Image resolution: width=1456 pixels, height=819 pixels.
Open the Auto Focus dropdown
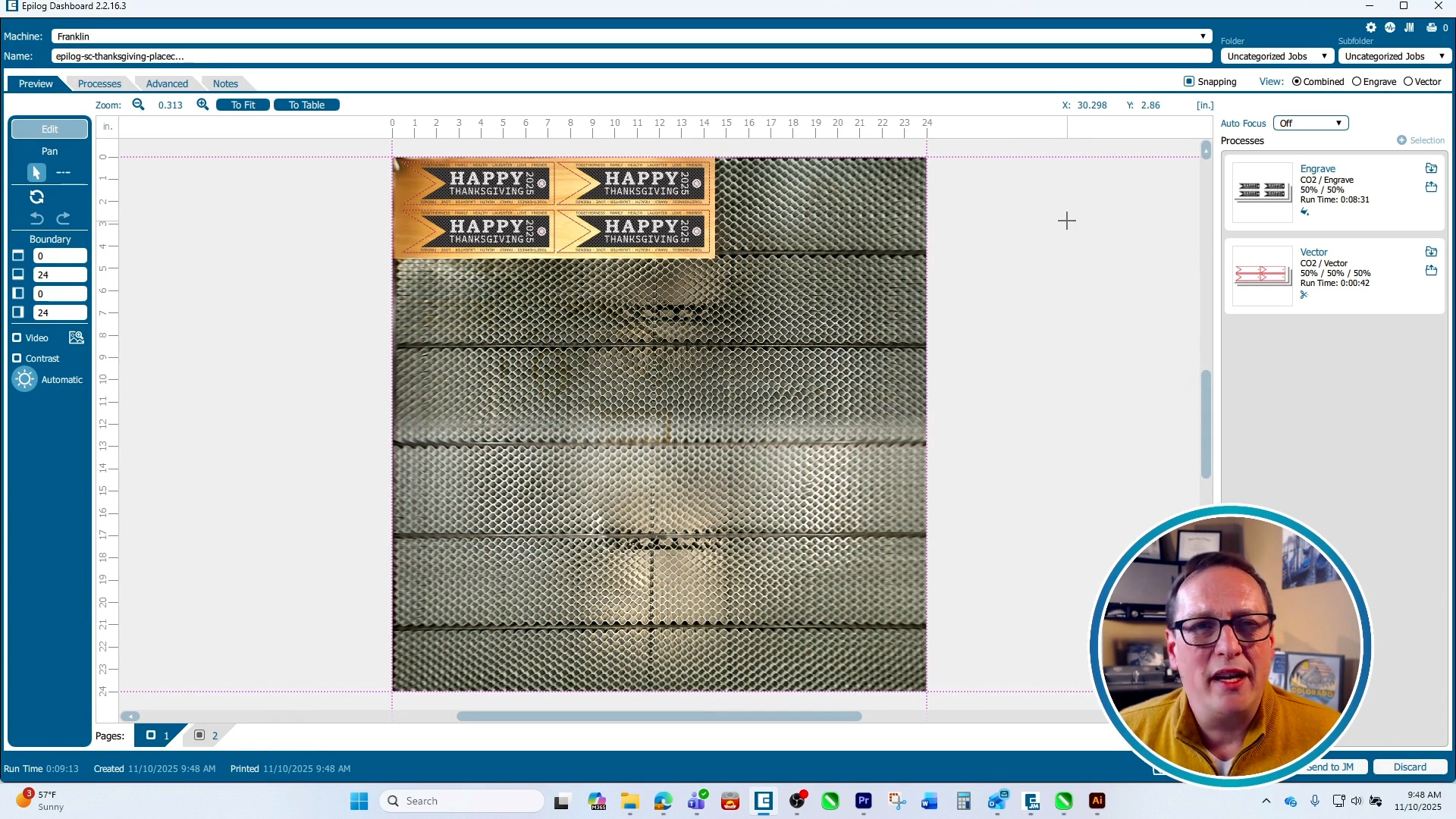coord(1310,122)
